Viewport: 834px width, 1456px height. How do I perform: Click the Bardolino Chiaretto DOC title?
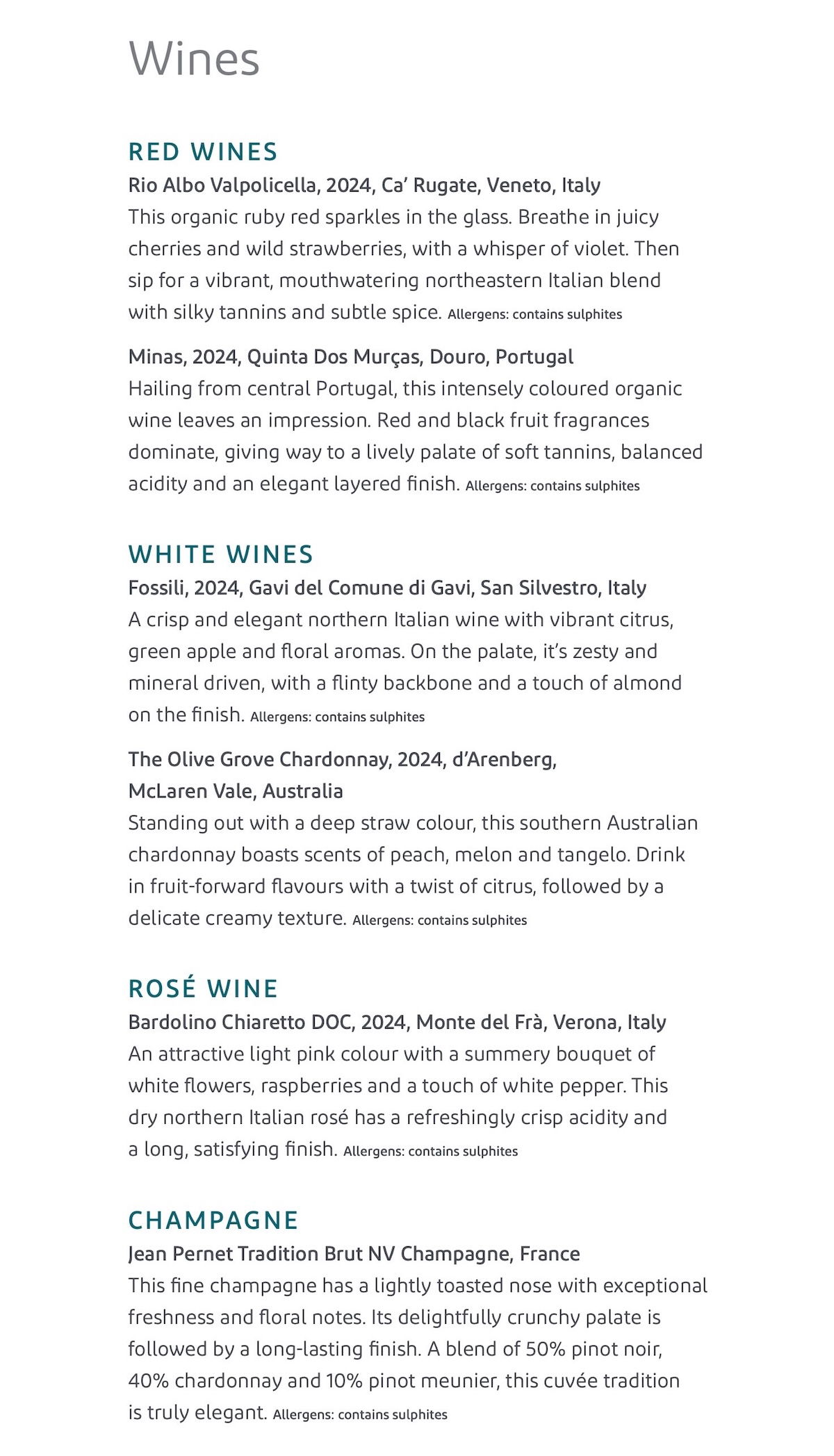point(397,1023)
